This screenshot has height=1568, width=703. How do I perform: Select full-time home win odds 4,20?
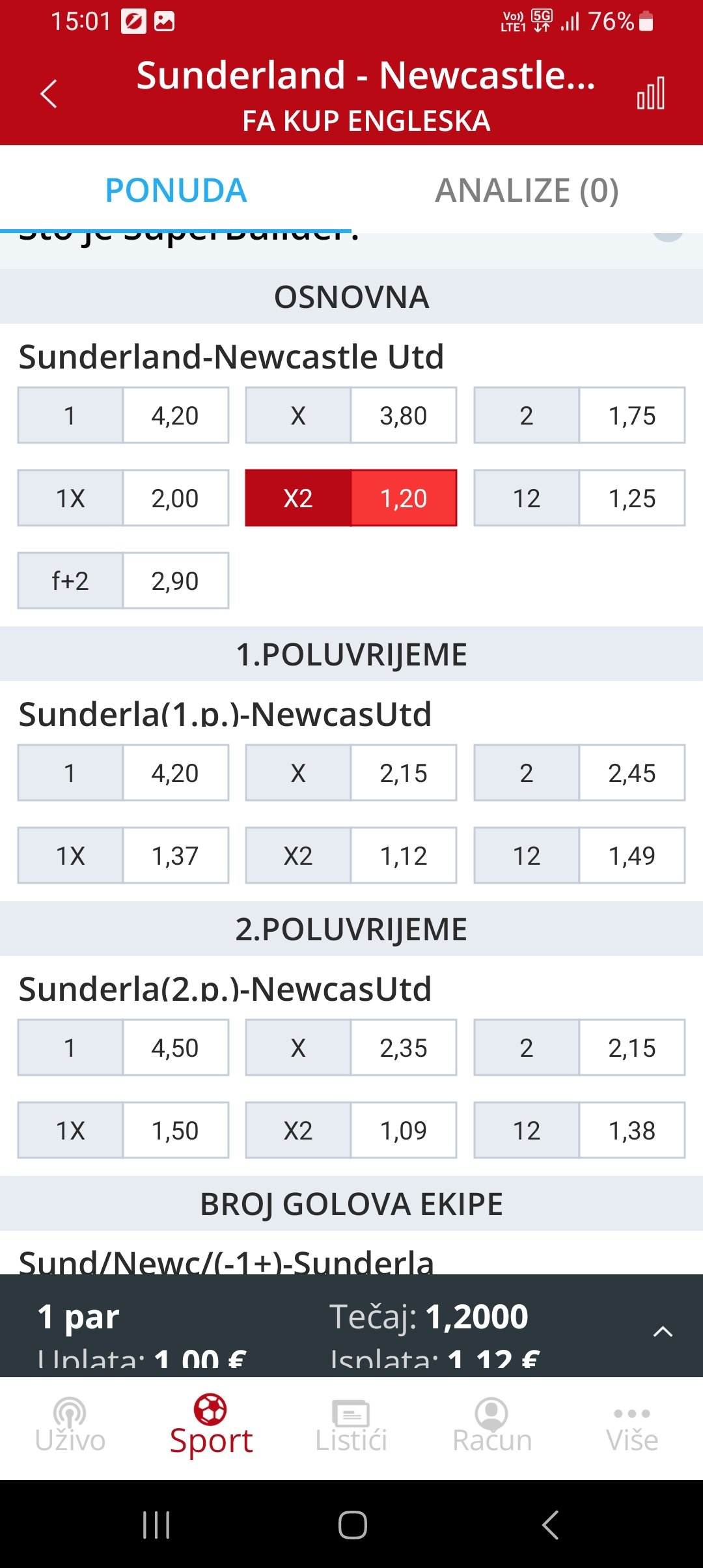[x=123, y=415]
